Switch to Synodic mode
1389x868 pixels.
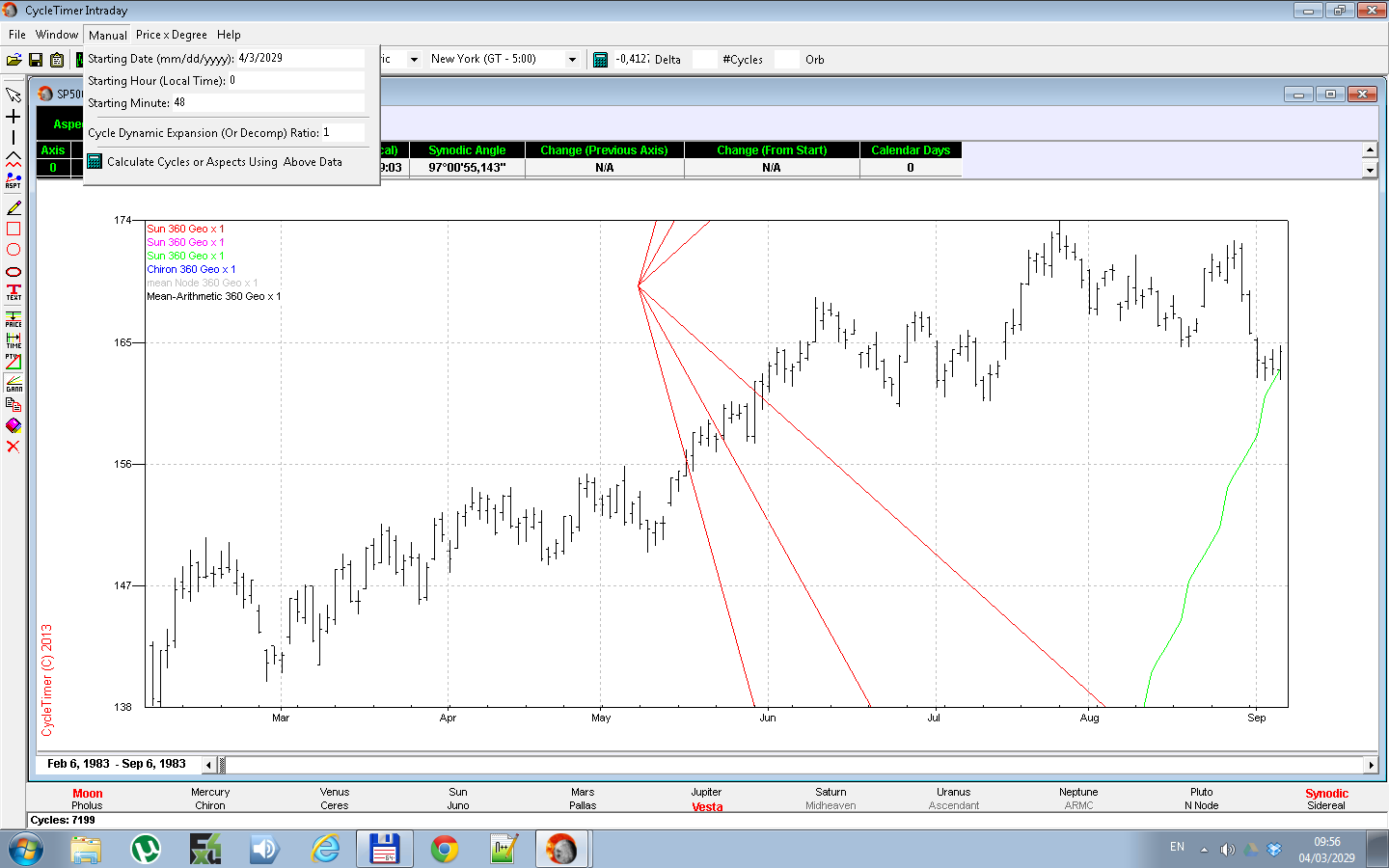coord(1326,794)
